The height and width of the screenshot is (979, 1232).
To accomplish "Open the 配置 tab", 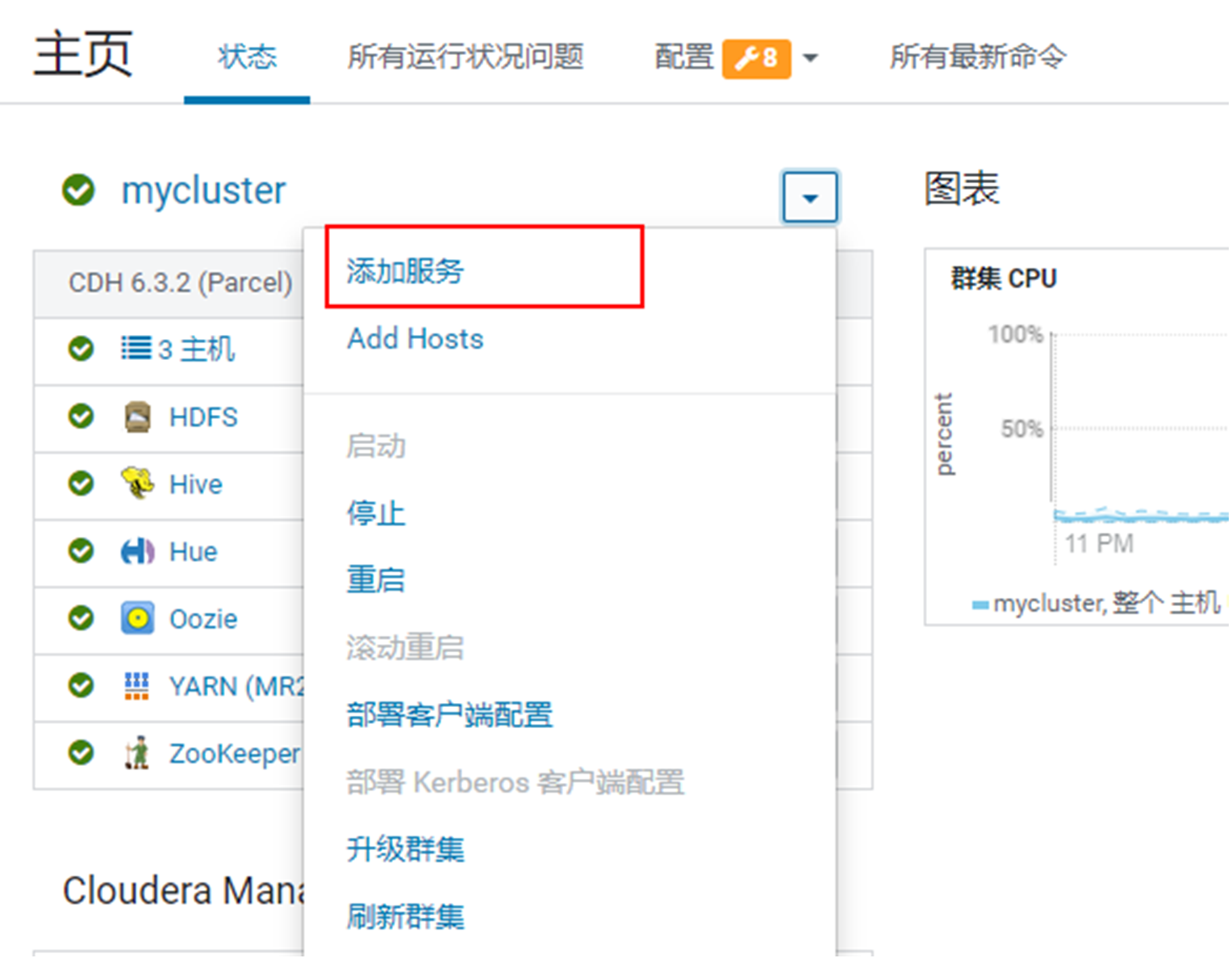I will [x=684, y=57].
